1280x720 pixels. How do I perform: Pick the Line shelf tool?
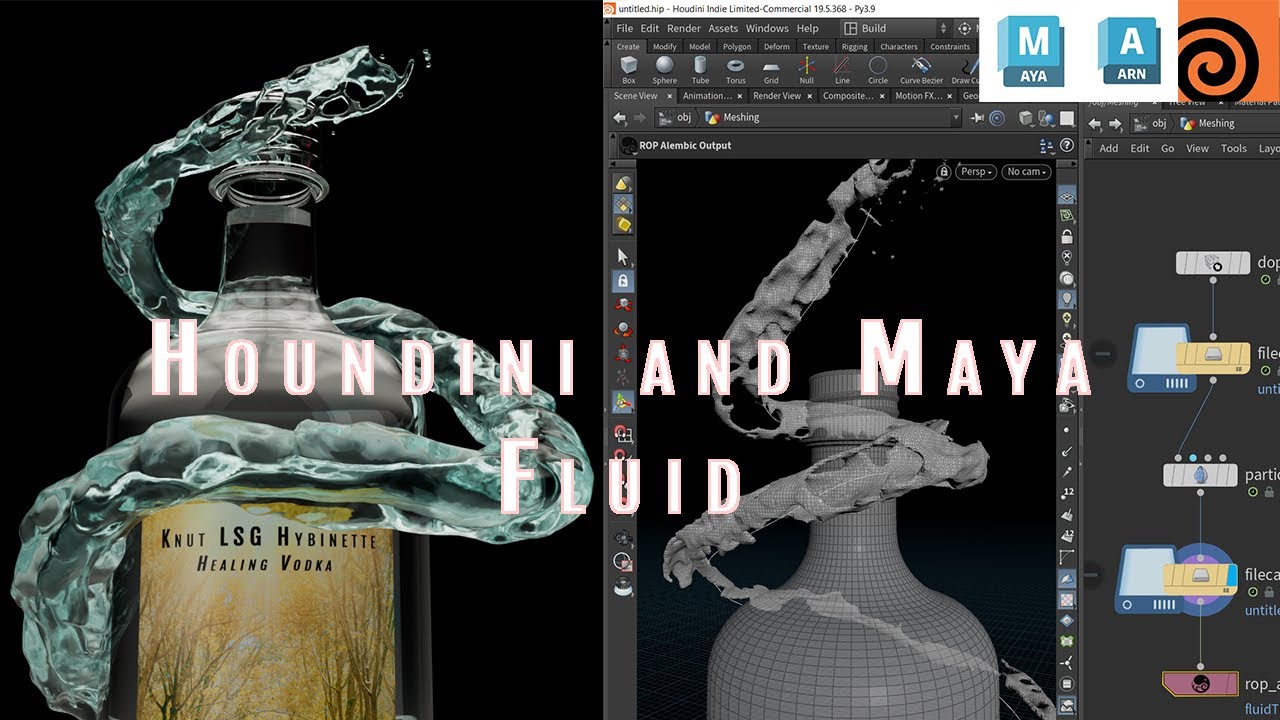pos(842,69)
